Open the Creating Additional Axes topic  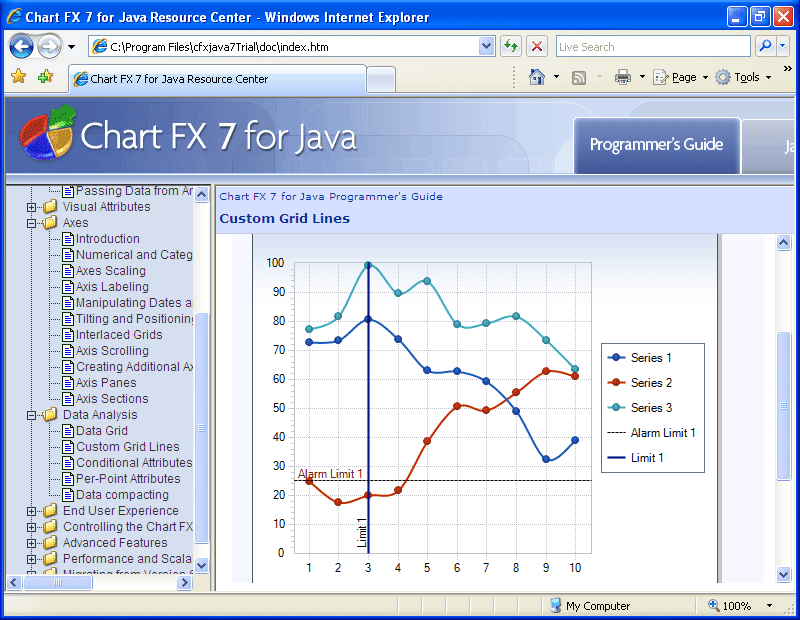coord(135,367)
